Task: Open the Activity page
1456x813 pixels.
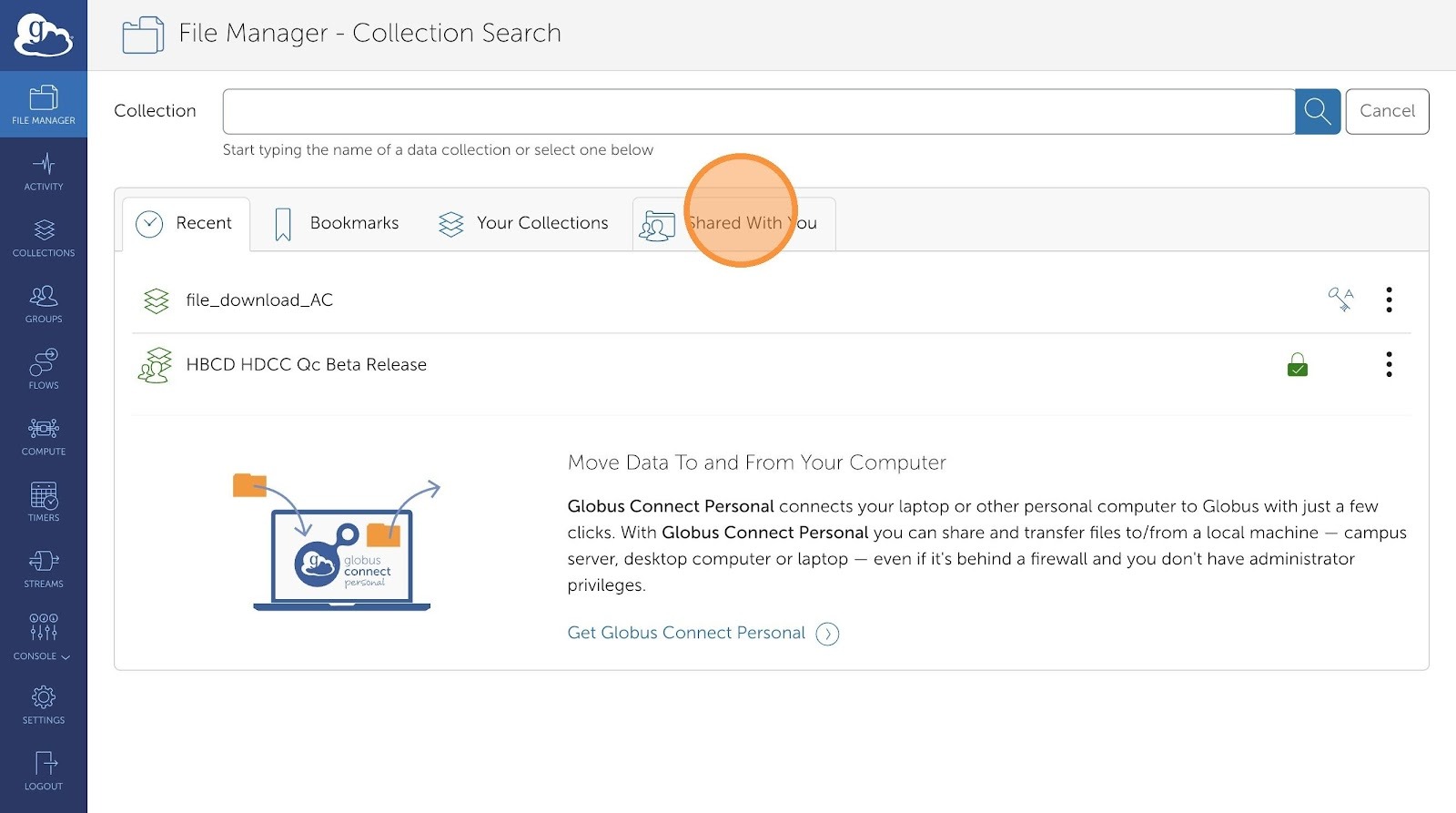Action: click(x=44, y=171)
